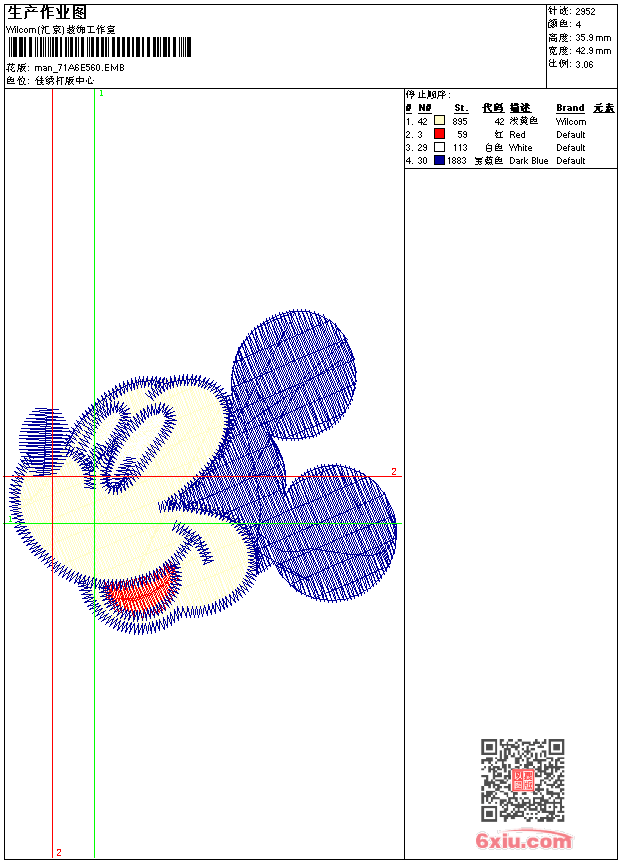
Task: Click the Default brand cell in Dark Blue row
Action: point(571,161)
